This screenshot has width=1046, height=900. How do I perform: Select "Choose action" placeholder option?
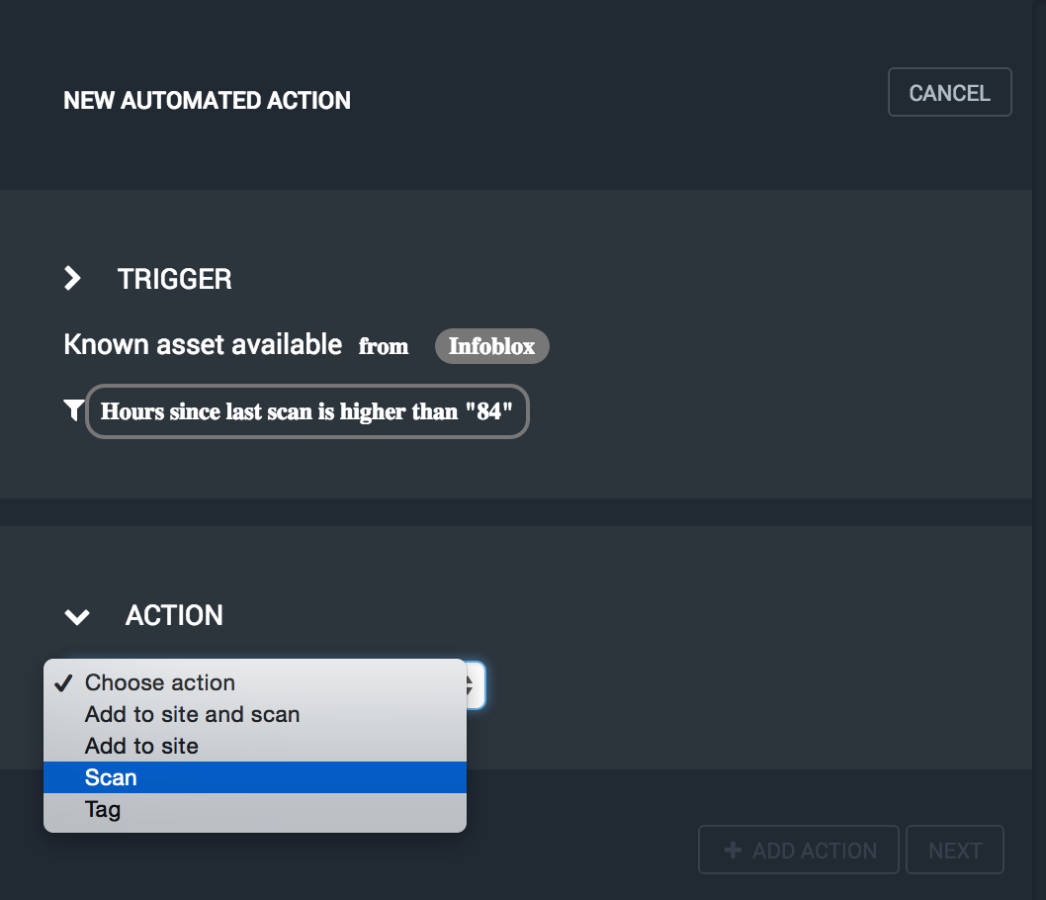(160, 683)
